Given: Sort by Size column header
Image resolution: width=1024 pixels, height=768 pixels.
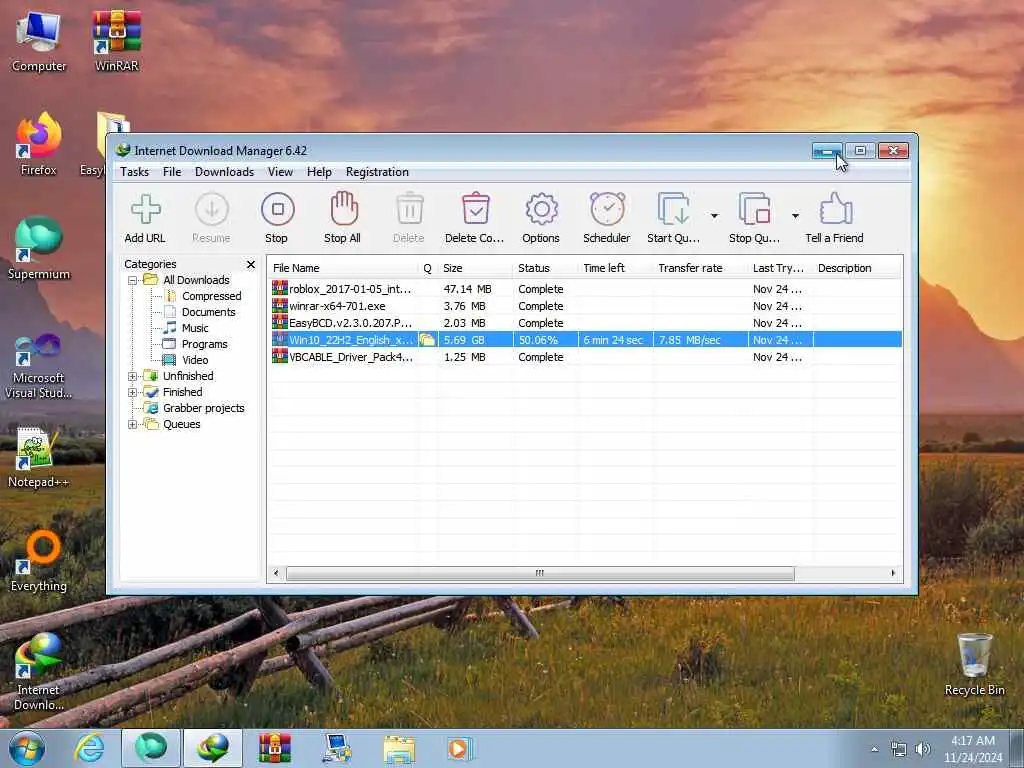Looking at the screenshot, I should (475, 268).
